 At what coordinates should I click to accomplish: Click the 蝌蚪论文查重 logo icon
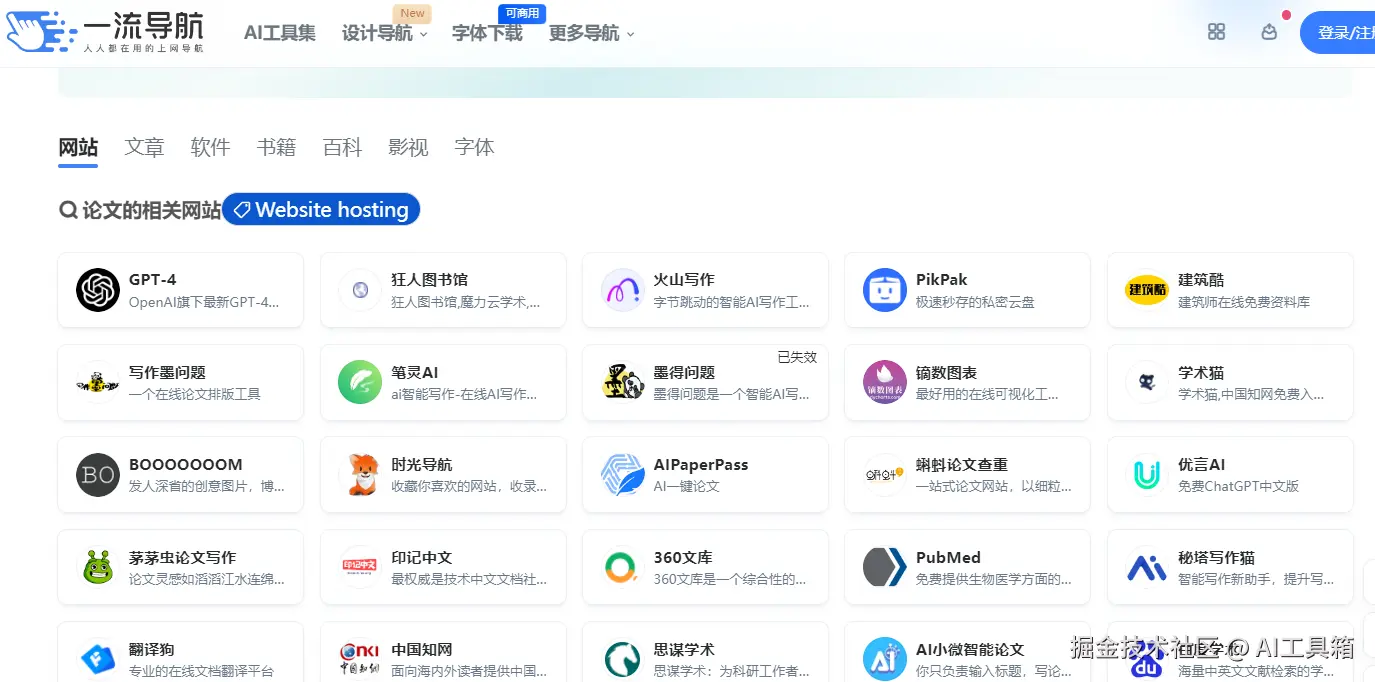pos(885,475)
